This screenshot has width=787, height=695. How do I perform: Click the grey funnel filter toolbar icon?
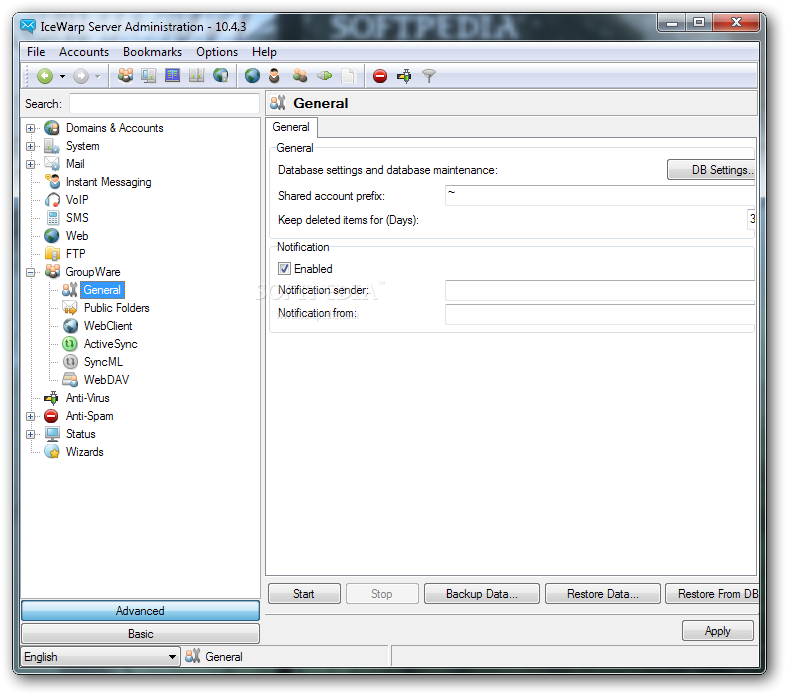[429, 76]
